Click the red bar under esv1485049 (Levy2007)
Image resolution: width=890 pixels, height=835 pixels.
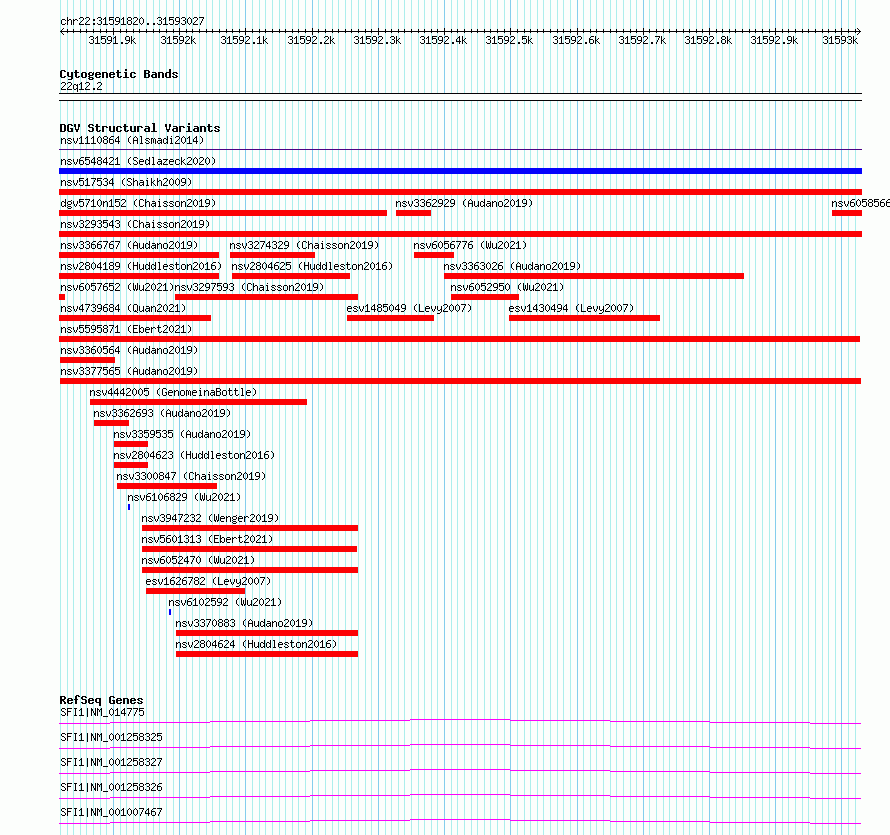[391, 318]
